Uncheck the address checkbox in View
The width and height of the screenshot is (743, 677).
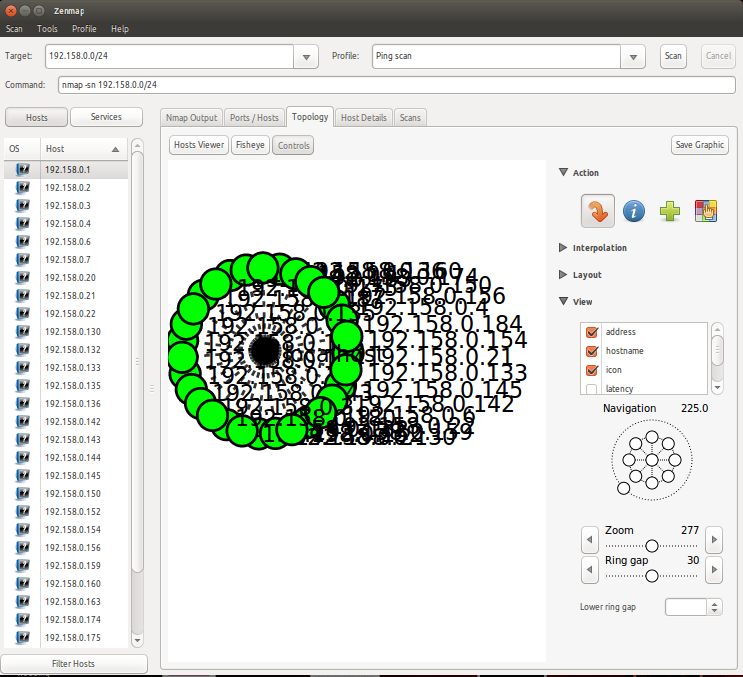(591, 332)
